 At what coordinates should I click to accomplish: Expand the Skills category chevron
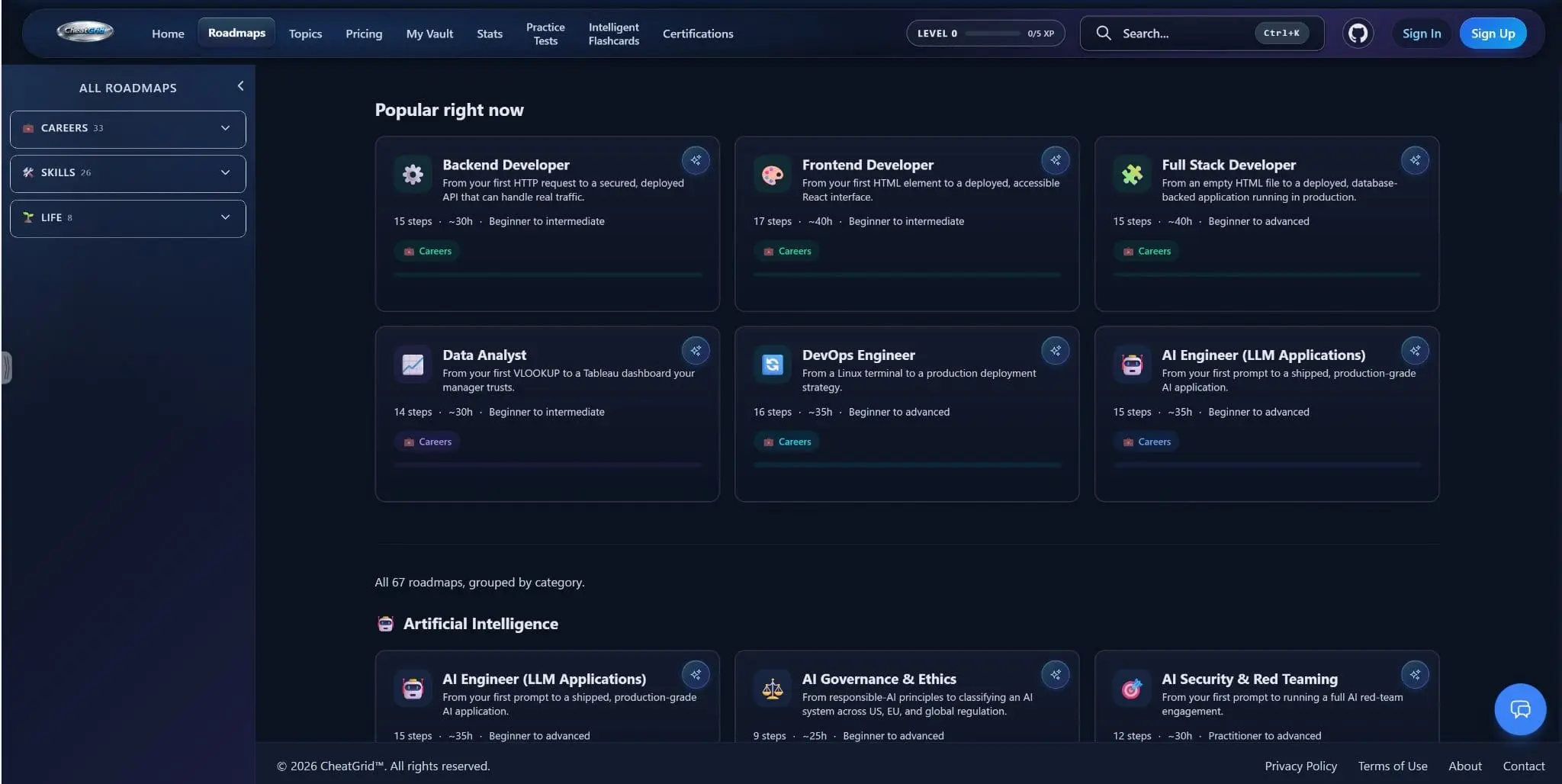point(225,172)
